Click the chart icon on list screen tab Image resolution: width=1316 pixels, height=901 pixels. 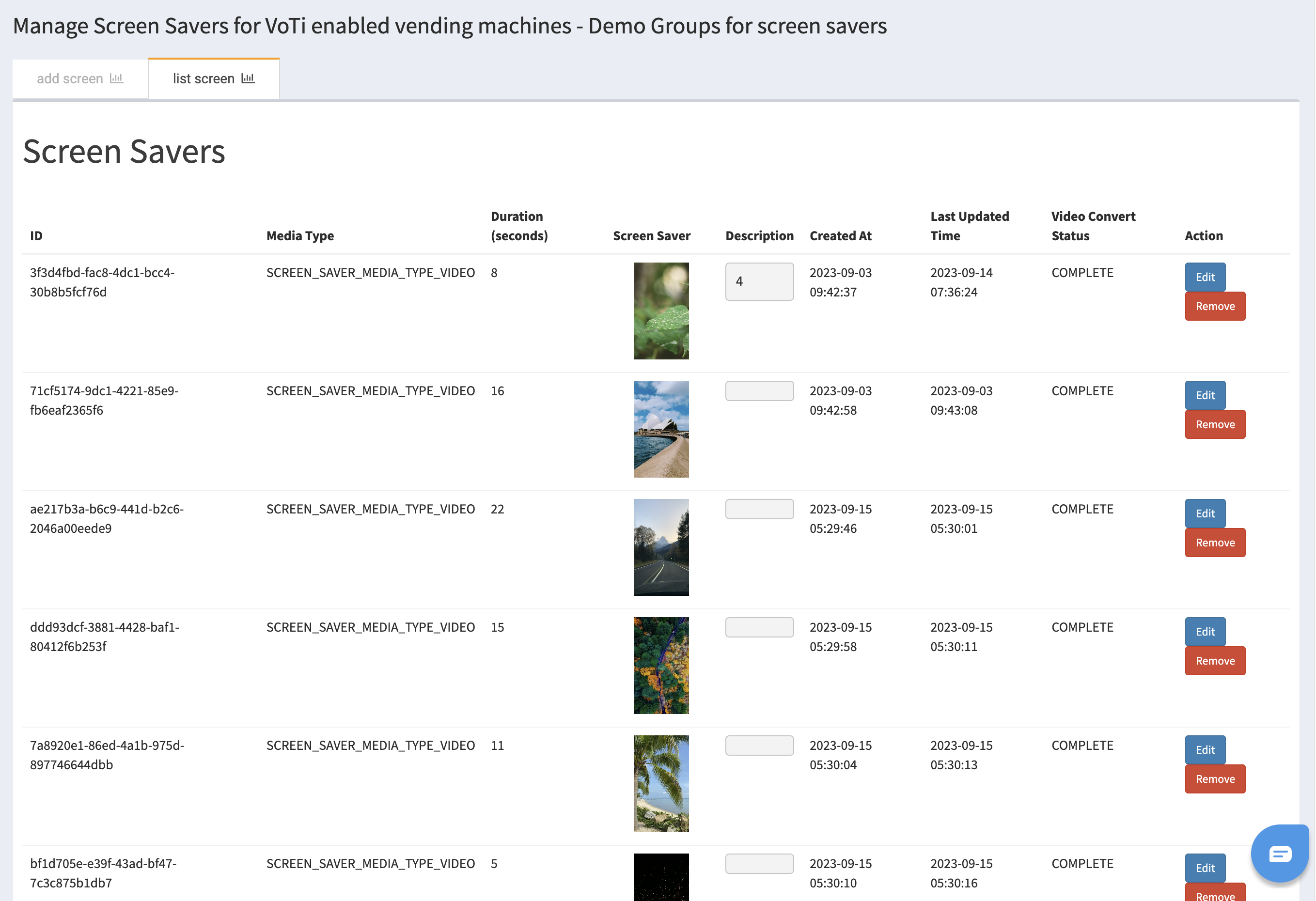click(x=248, y=78)
